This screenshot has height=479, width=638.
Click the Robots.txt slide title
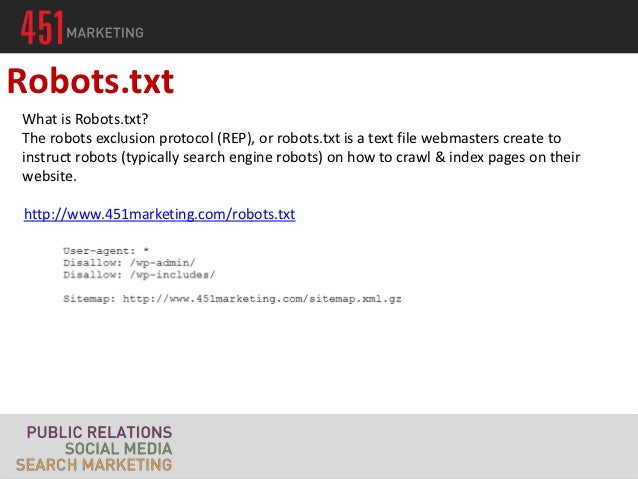point(91,81)
